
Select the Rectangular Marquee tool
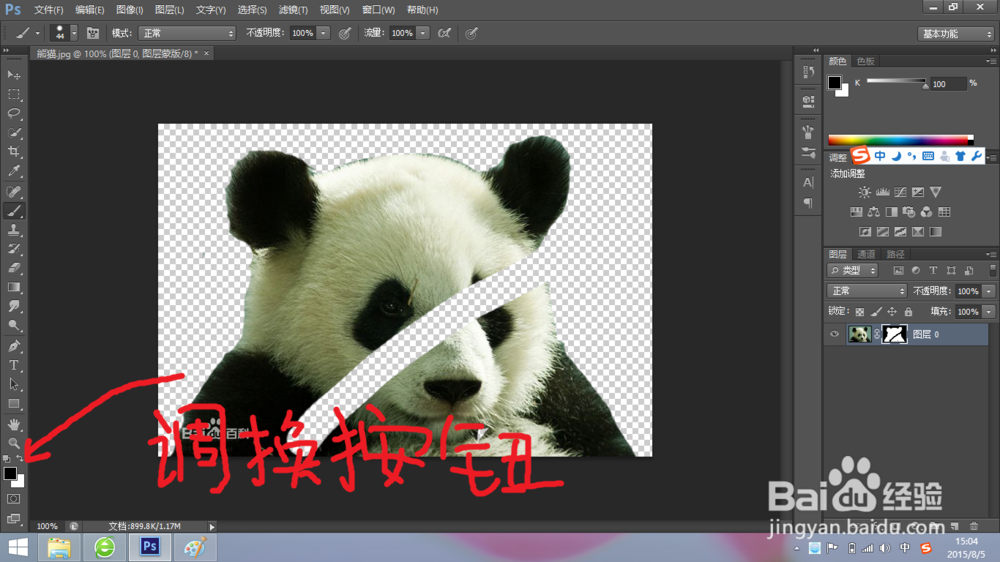coord(14,94)
